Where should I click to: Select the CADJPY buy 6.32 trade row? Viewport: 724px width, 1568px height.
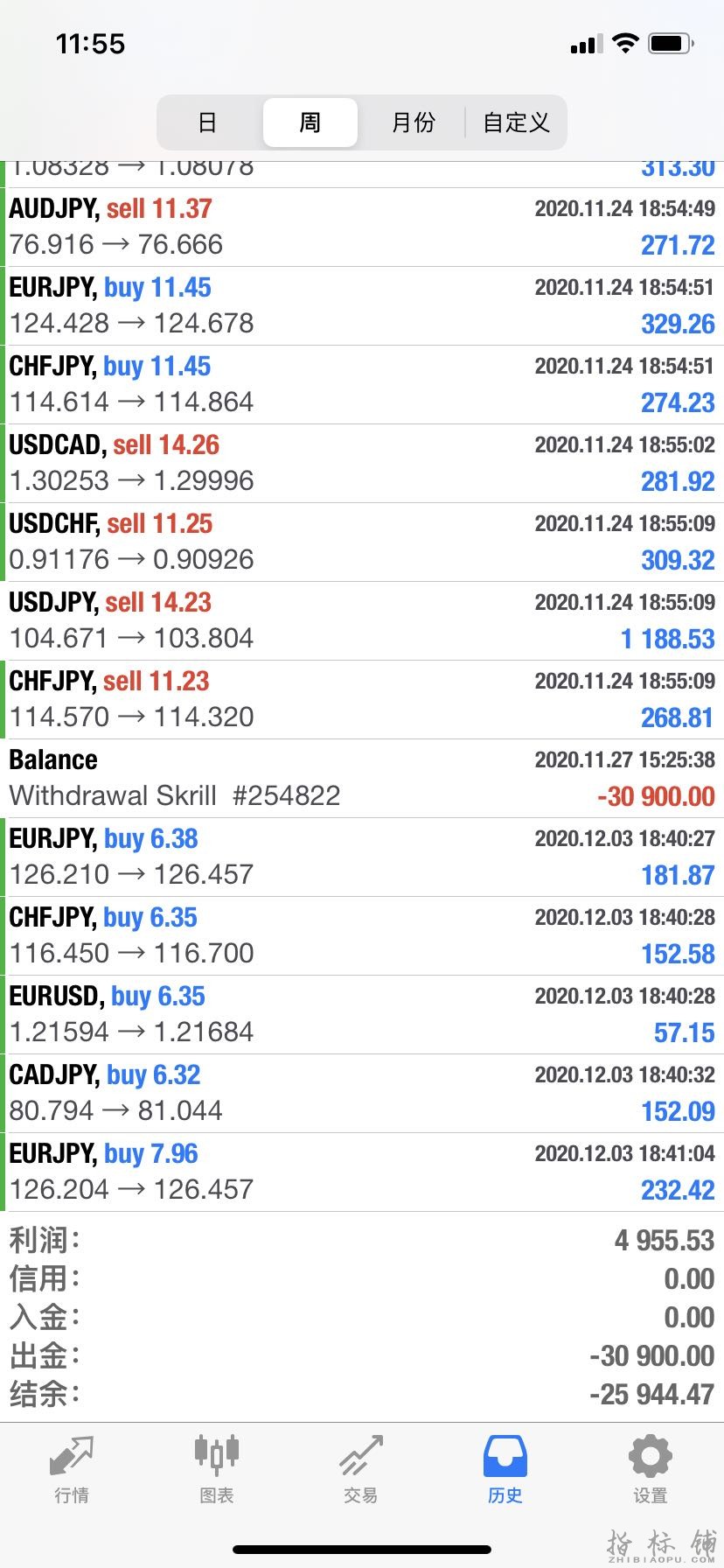tap(362, 1093)
